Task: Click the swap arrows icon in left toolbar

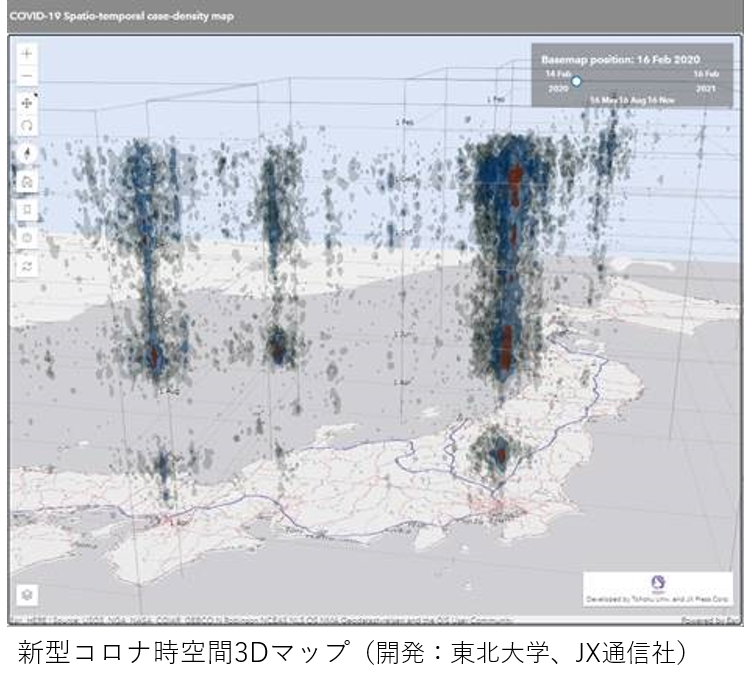Action: [x=27, y=266]
